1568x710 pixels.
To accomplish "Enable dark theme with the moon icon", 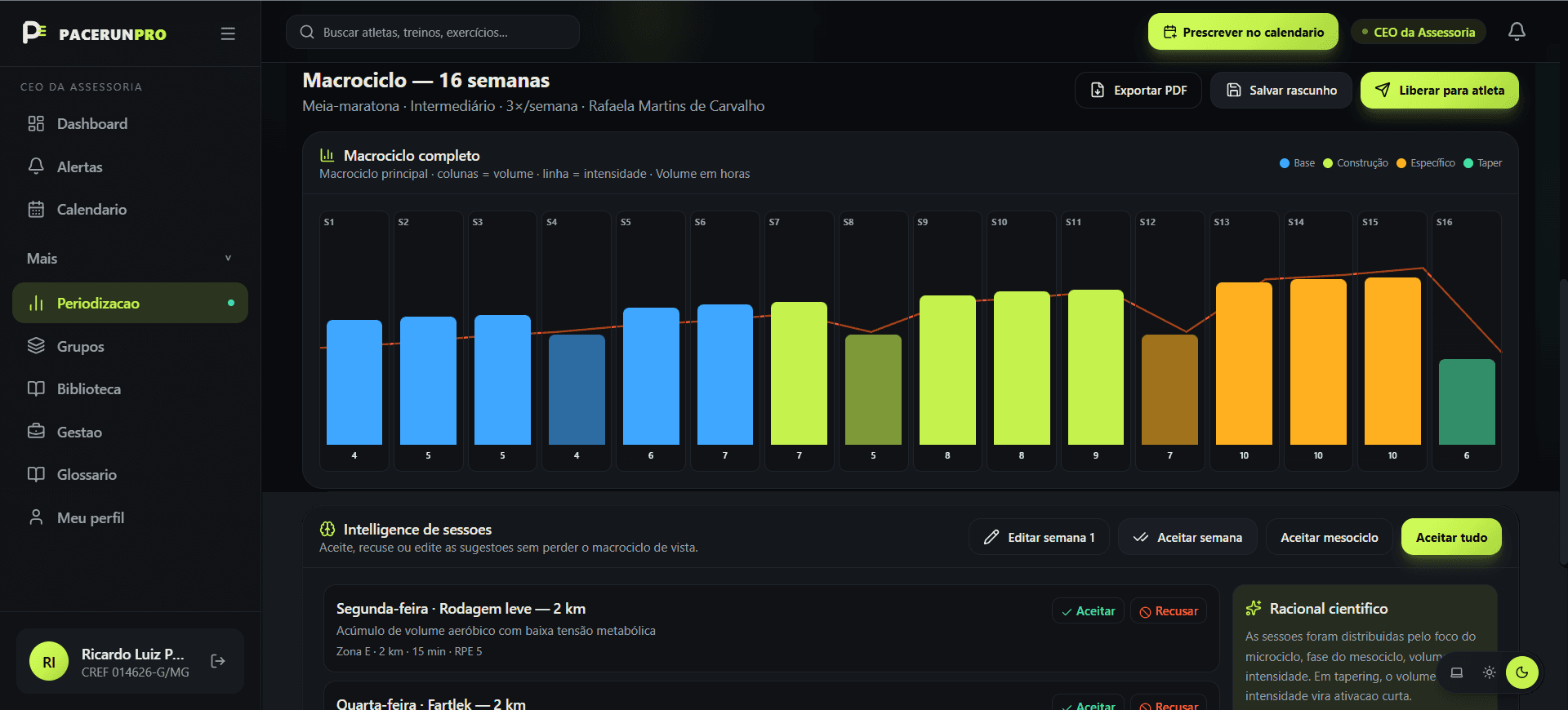I will 1522,672.
